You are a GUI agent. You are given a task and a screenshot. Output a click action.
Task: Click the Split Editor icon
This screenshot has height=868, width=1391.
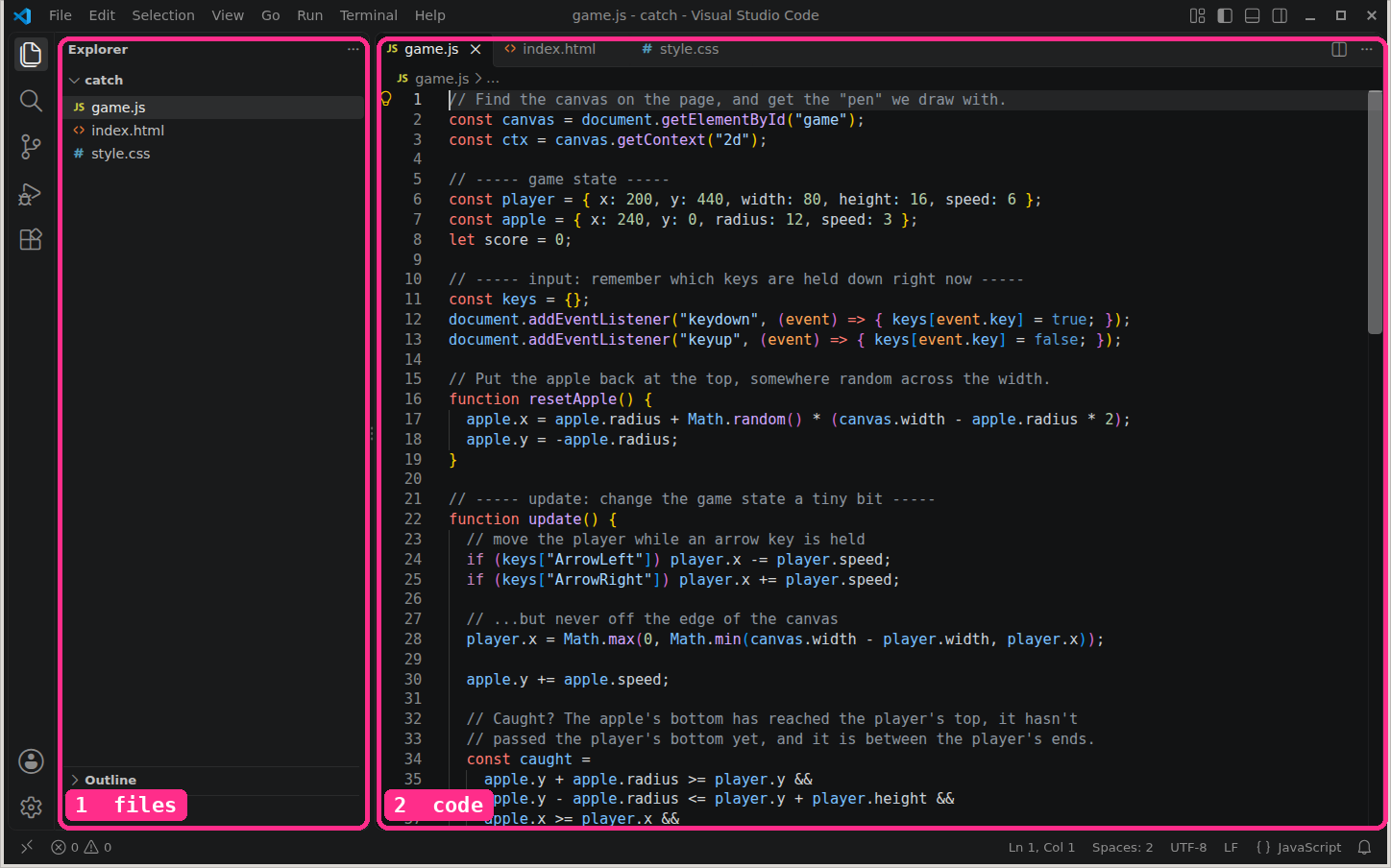pos(1339,49)
